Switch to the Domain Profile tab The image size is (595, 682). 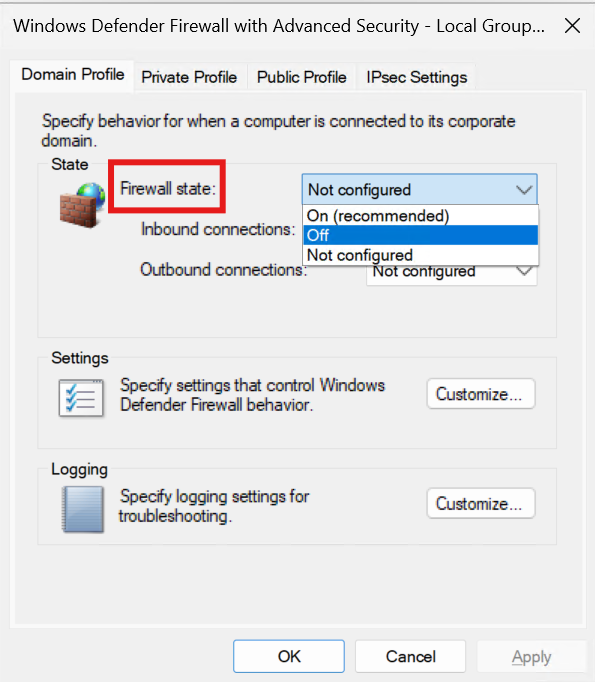73,75
